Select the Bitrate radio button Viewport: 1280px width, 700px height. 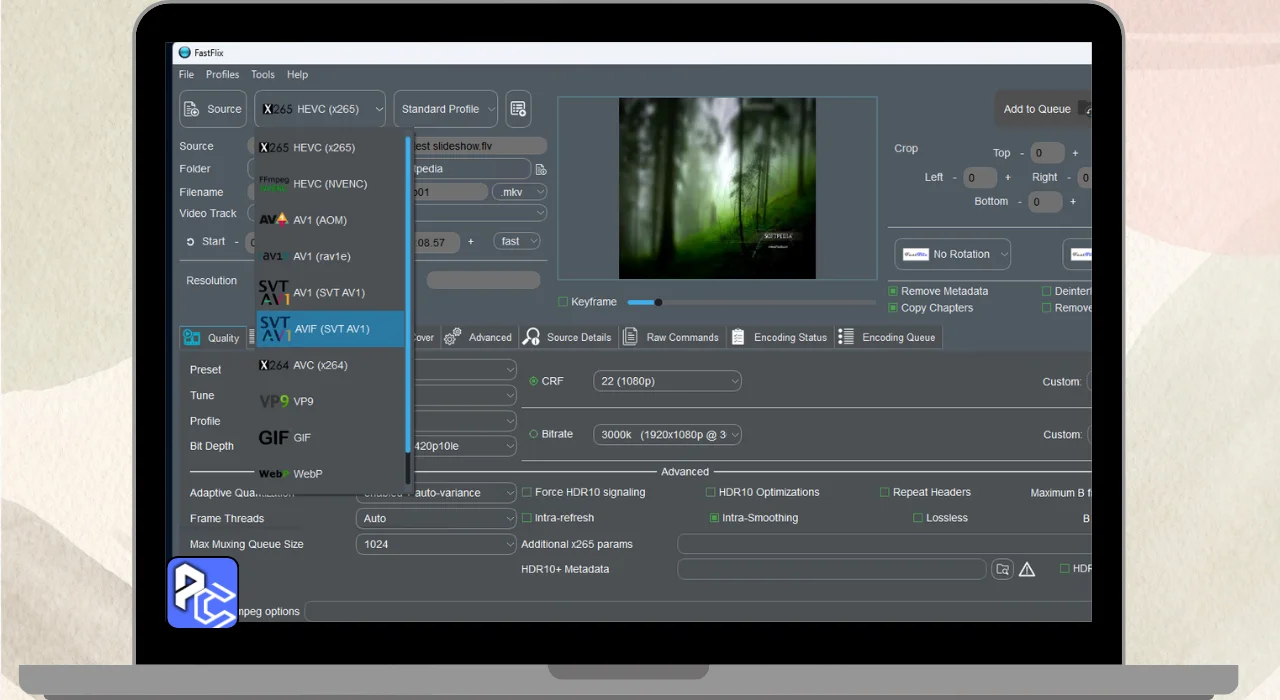pyautogui.click(x=534, y=434)
